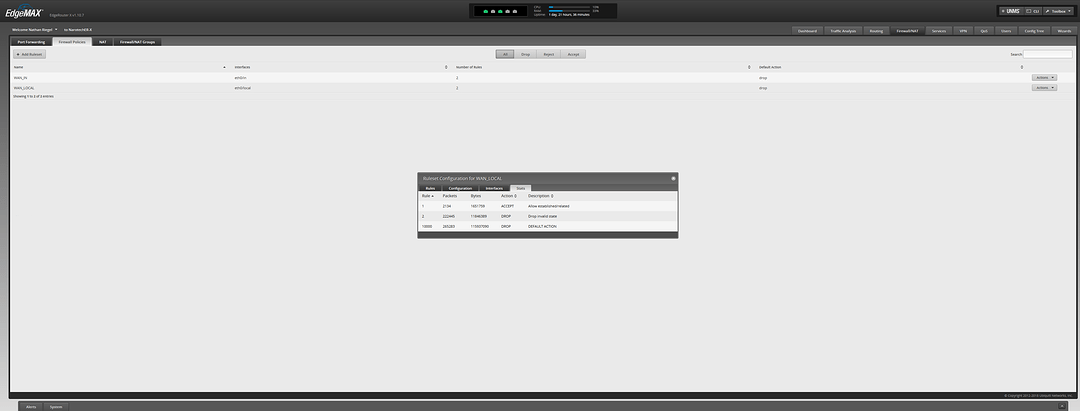Go to Dashboard tab
This screenshot has height=411, width=1080.
pos(807,31)
